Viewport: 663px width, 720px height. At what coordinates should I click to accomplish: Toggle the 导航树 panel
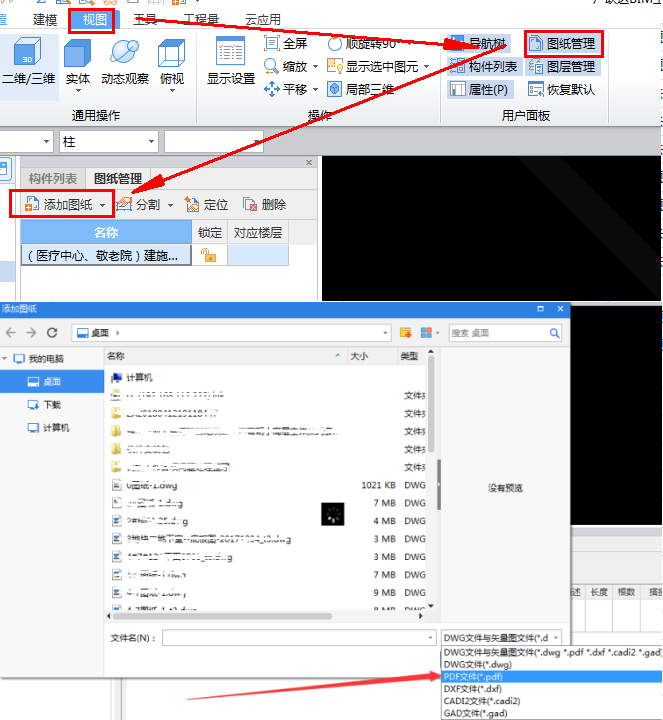(478, 44)
